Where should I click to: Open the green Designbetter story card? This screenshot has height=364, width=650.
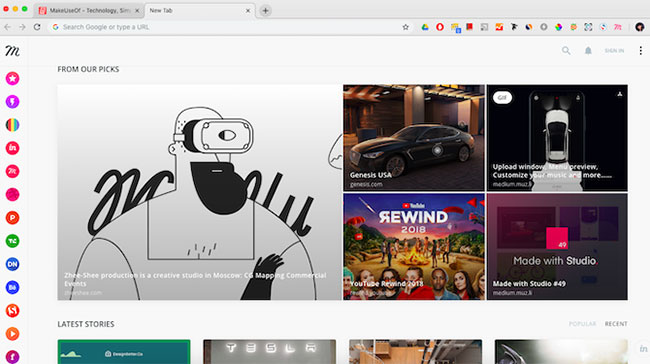pos(124,352)
